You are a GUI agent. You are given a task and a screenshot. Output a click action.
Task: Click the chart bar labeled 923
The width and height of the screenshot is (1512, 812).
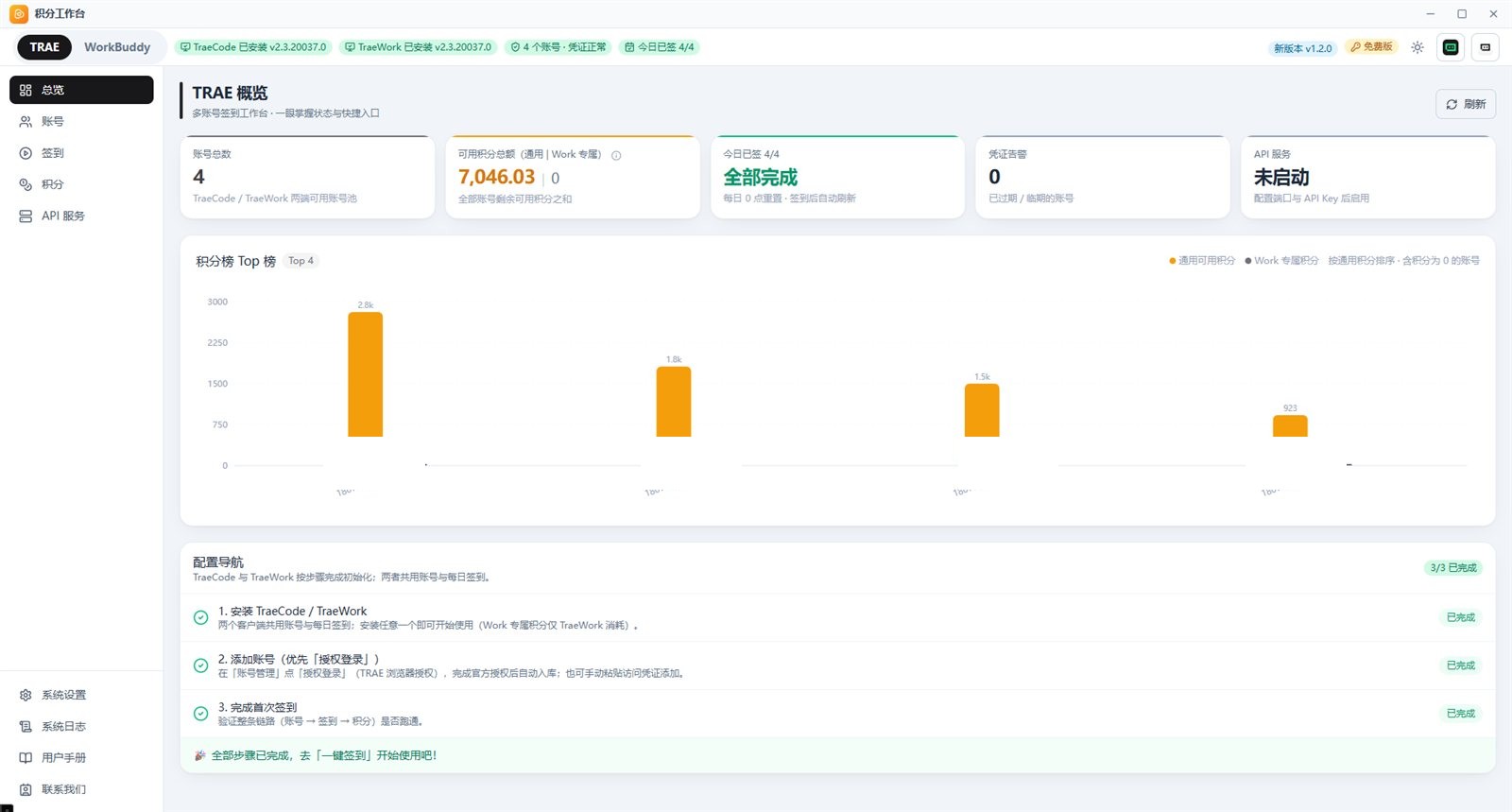(x=1290, y=426)
